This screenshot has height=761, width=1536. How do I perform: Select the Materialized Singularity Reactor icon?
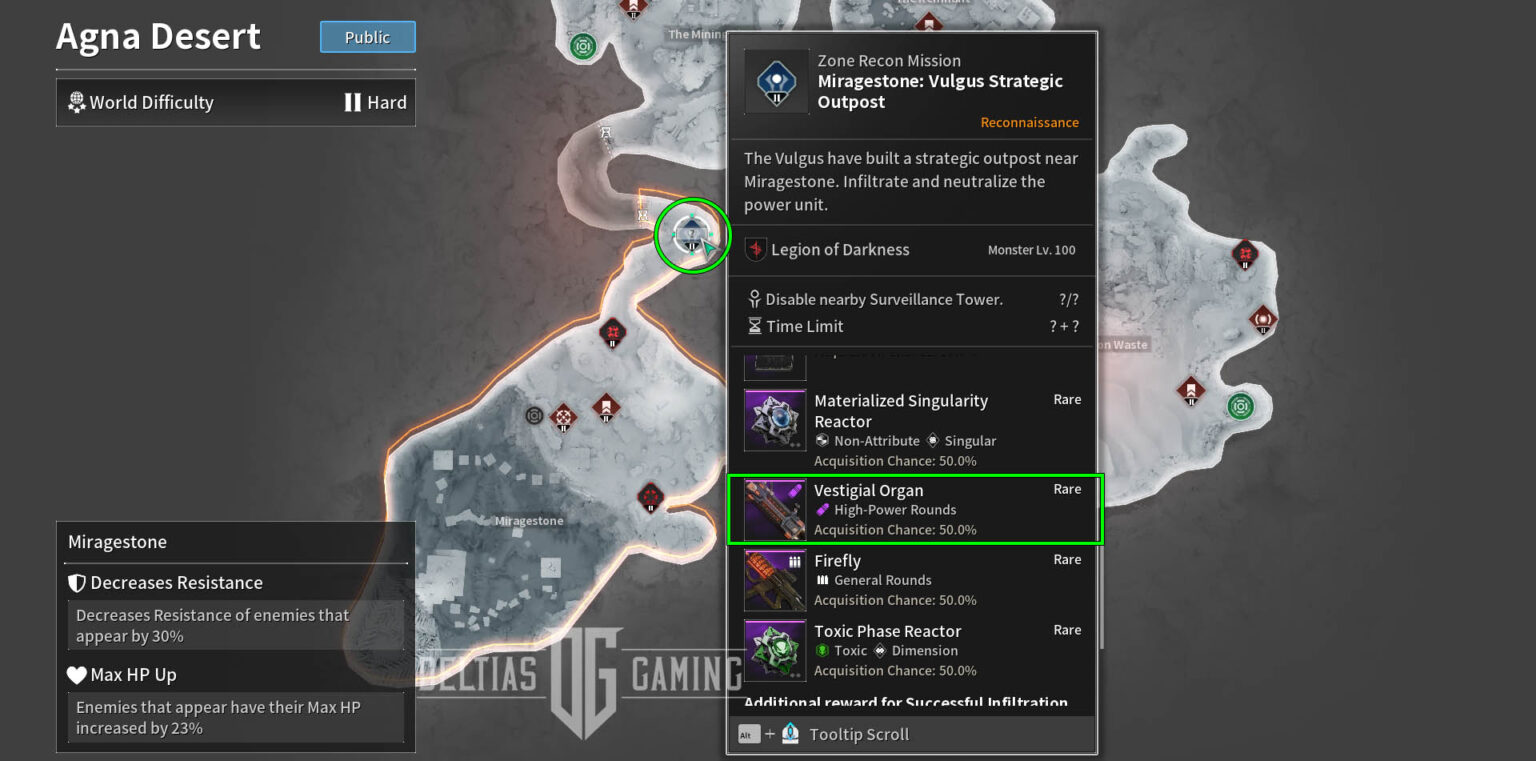click(x=775, y=420)
